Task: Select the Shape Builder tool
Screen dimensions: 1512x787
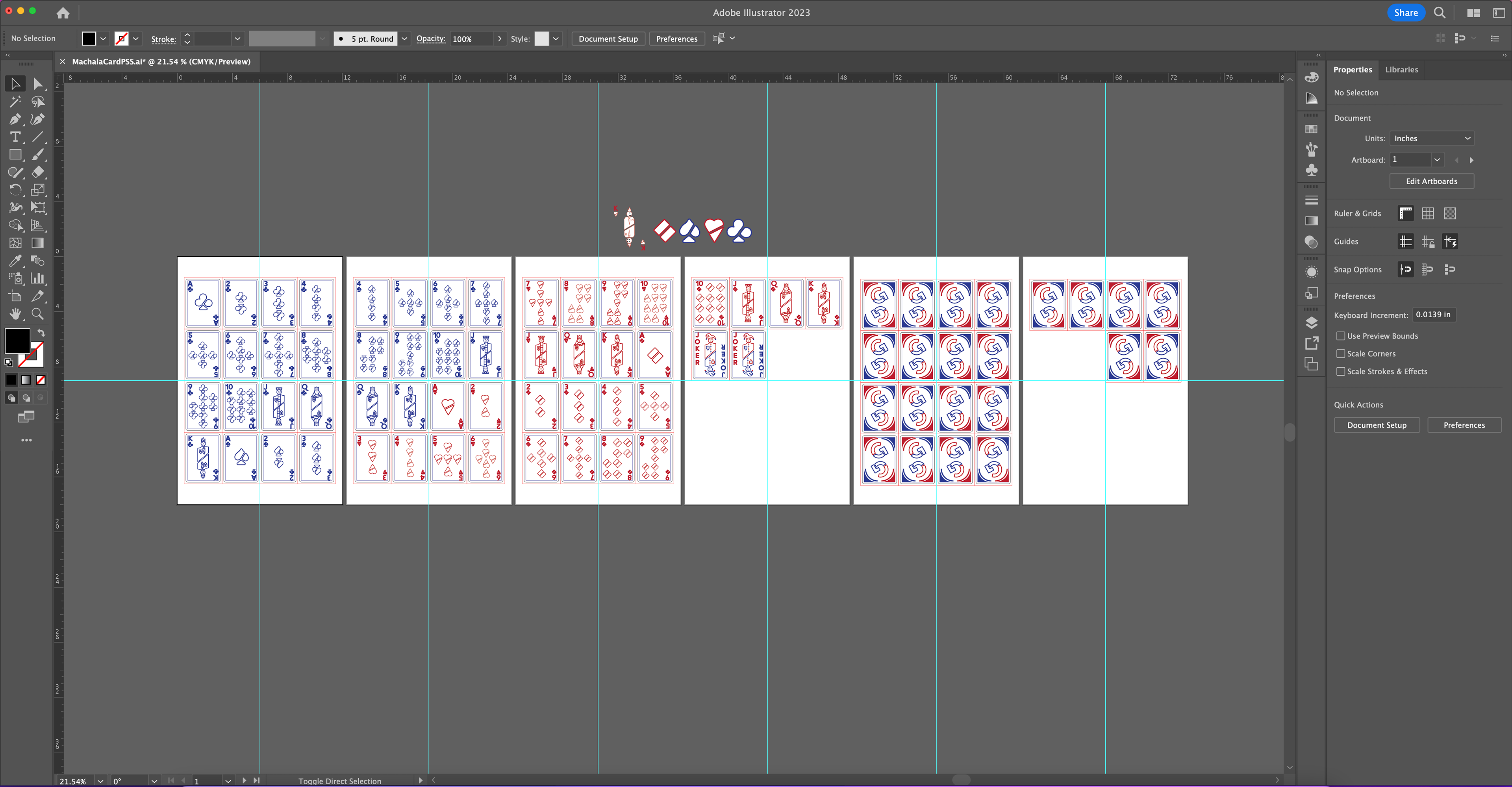Action: (x=15, y=225)
